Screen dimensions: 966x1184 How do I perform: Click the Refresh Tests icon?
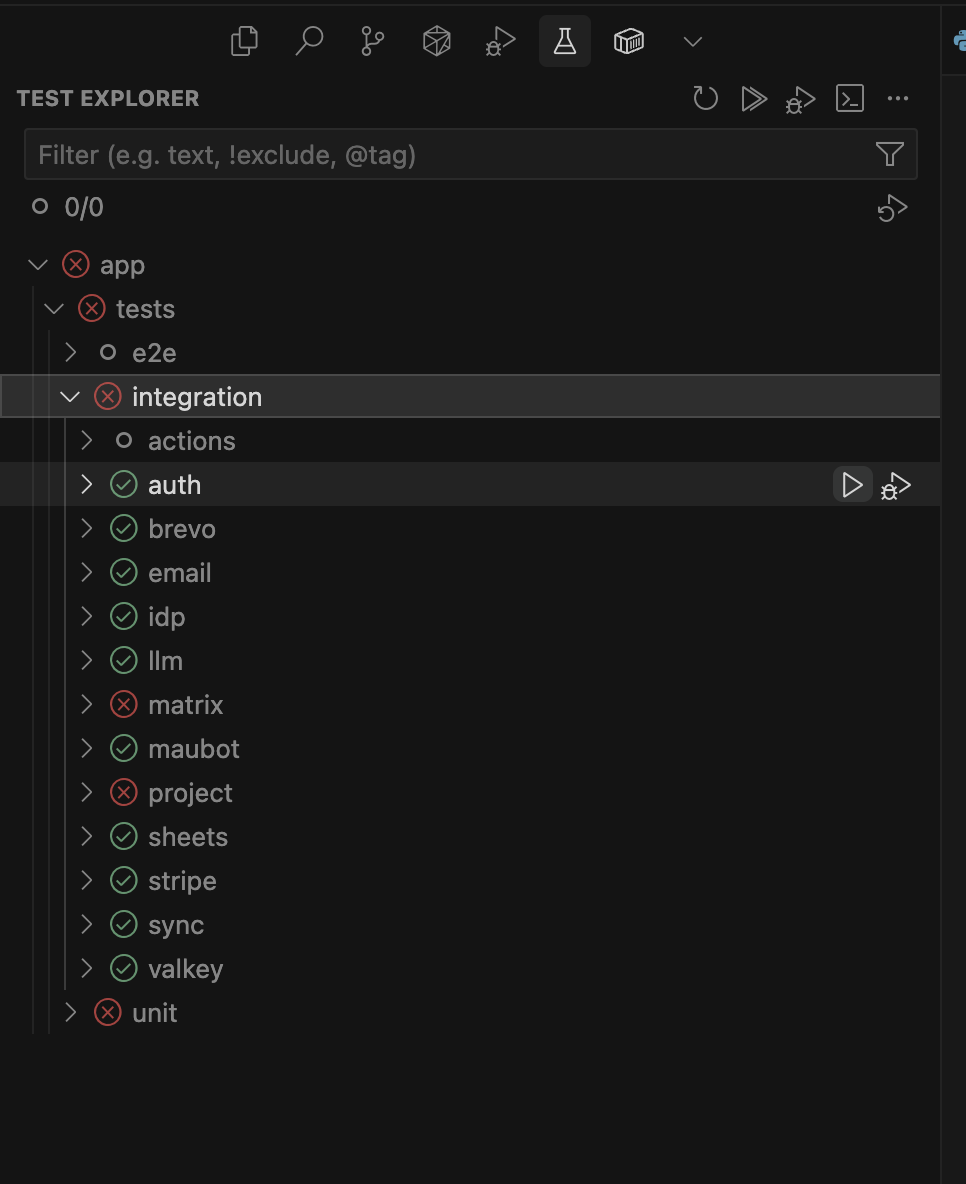point(706,98)
